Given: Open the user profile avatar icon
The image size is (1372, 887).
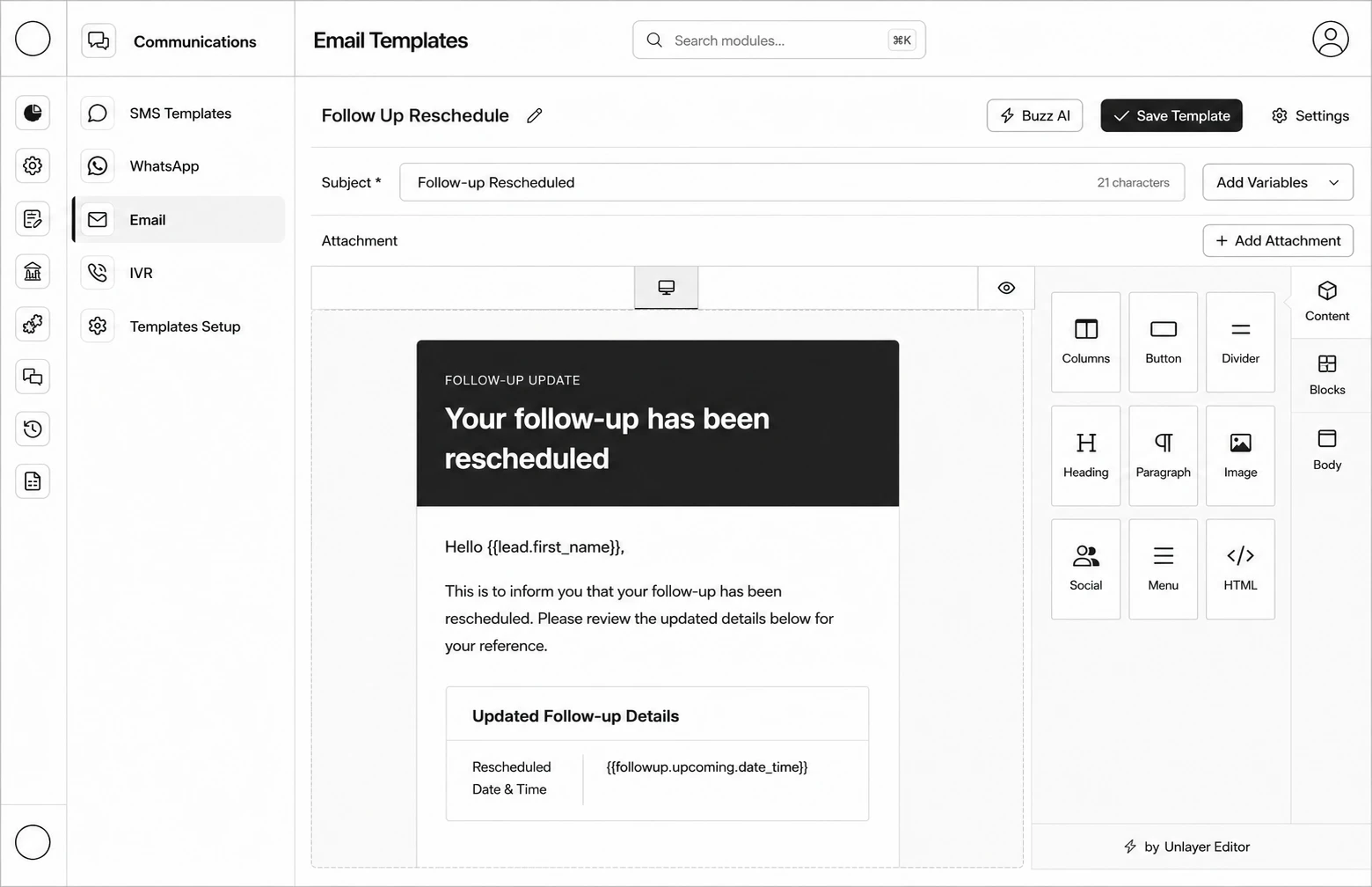Looking at the screenshot, I should click(1330, 40).
